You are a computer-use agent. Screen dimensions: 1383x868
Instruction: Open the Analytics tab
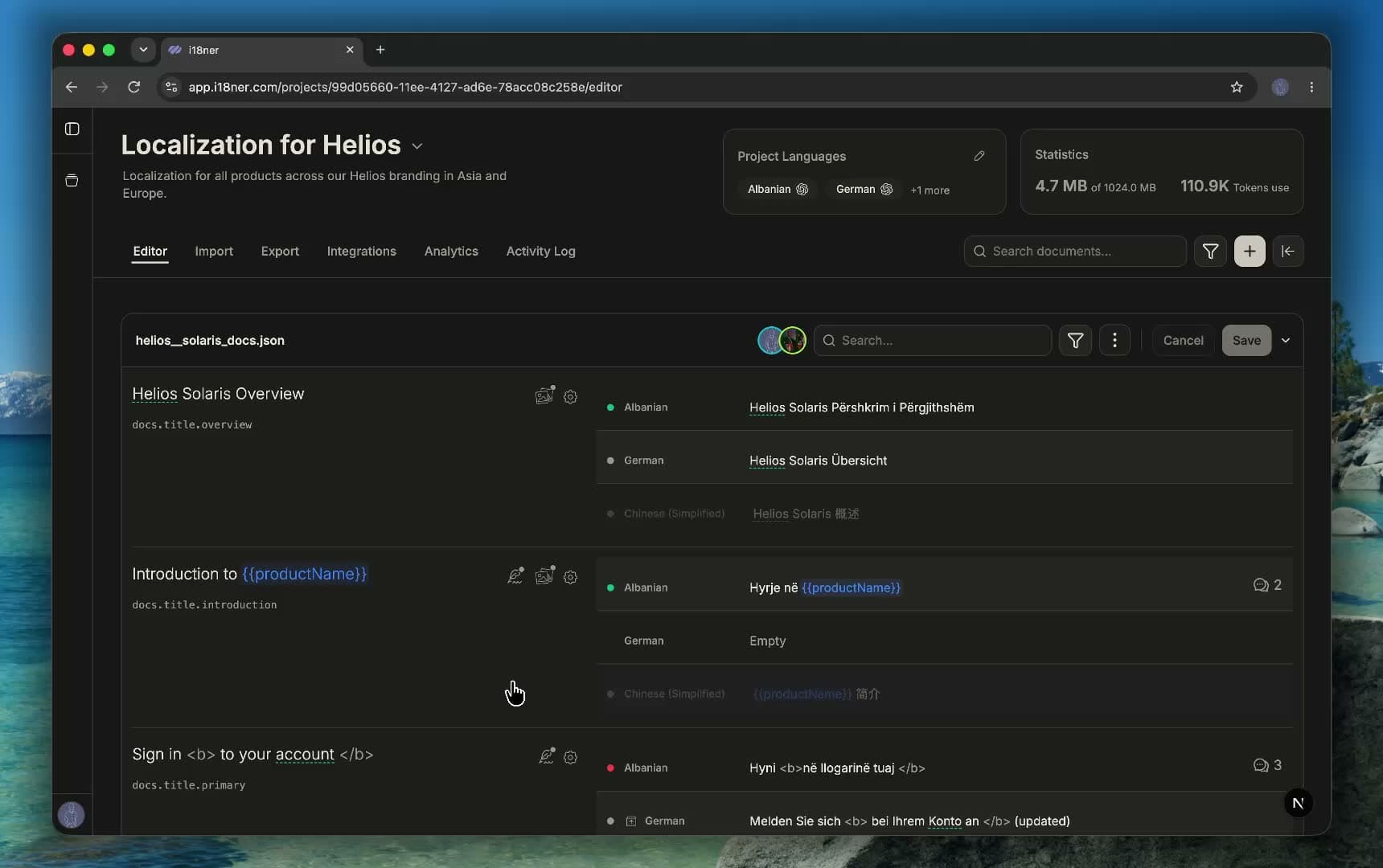451,252
